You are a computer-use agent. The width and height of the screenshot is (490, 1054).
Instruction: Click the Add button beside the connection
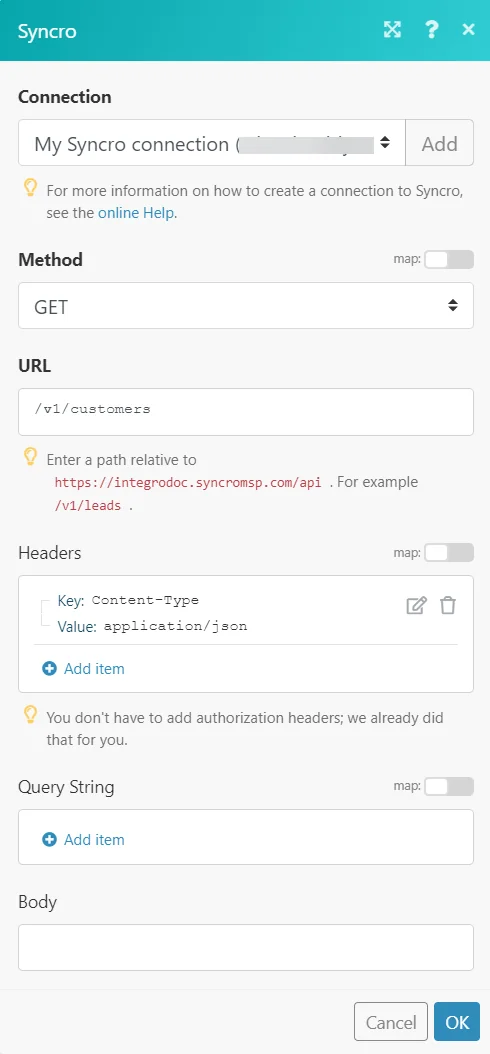(x=440, y=143)
